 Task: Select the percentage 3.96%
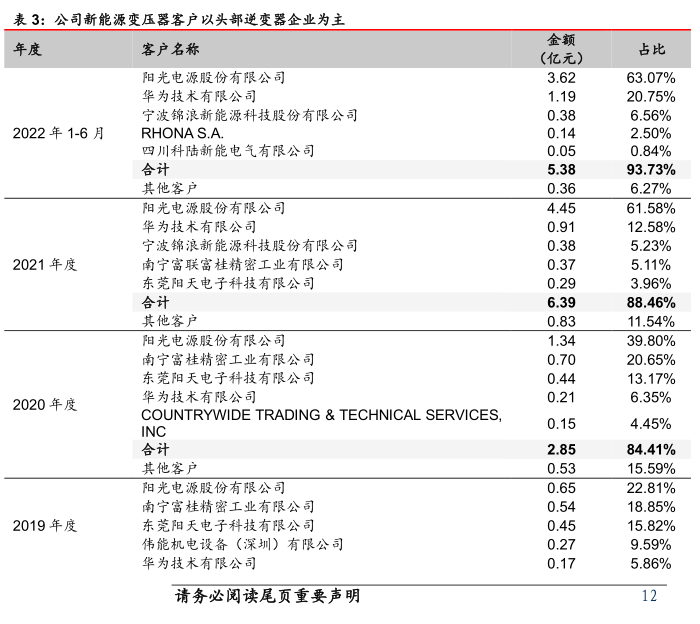[650, 283]
